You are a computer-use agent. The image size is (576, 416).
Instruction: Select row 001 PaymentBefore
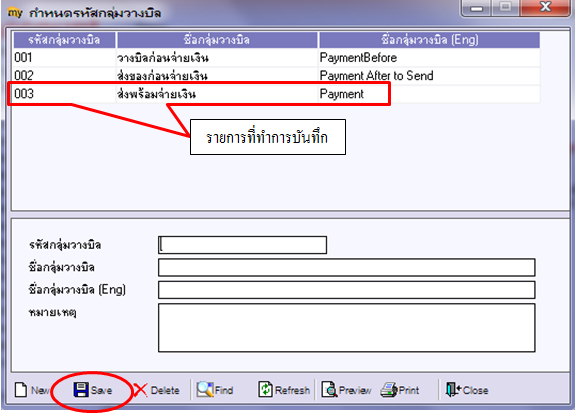[x=277, y=58]
